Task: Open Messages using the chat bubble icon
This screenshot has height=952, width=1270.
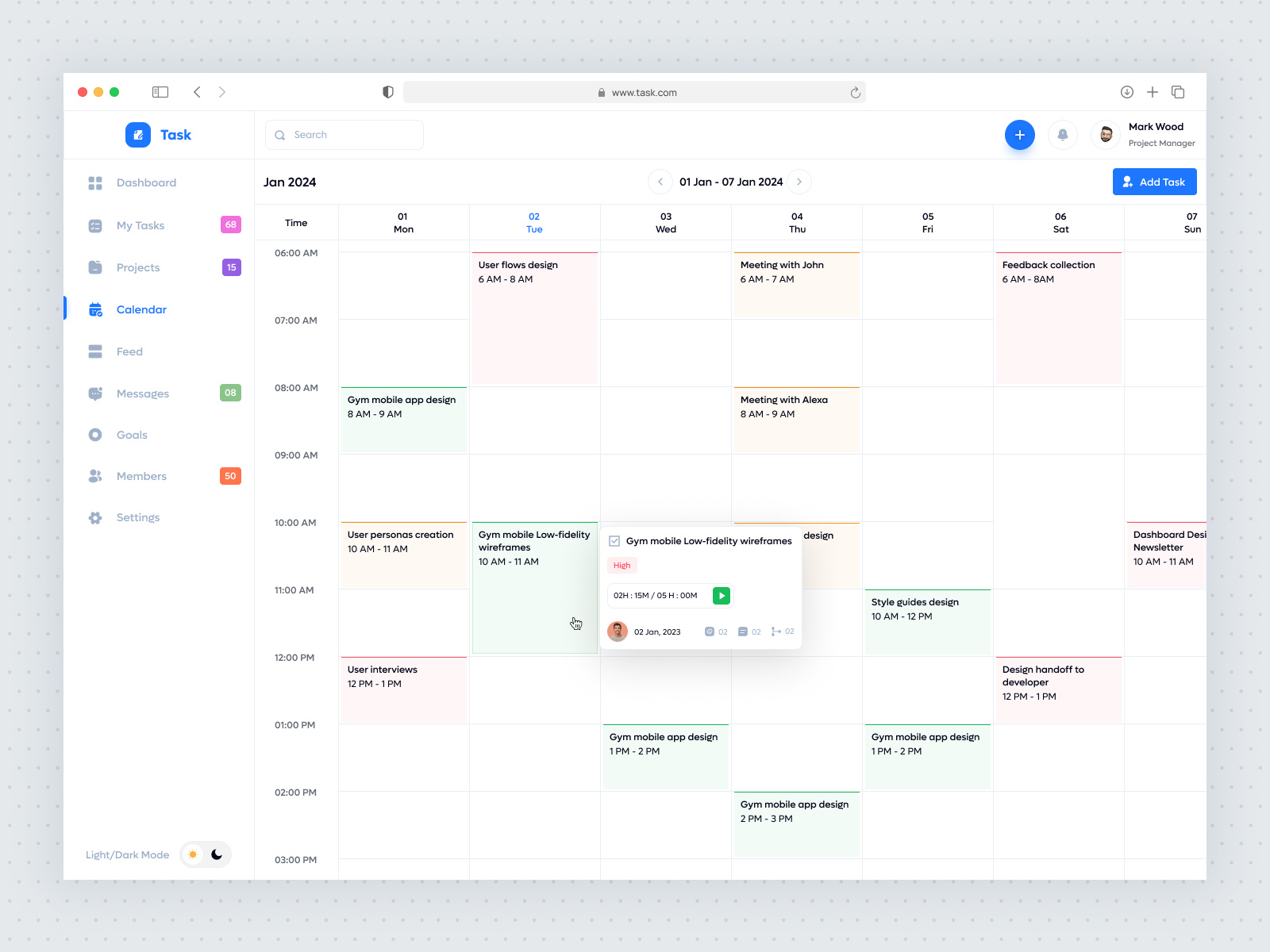Action: (x=94, y=393)
